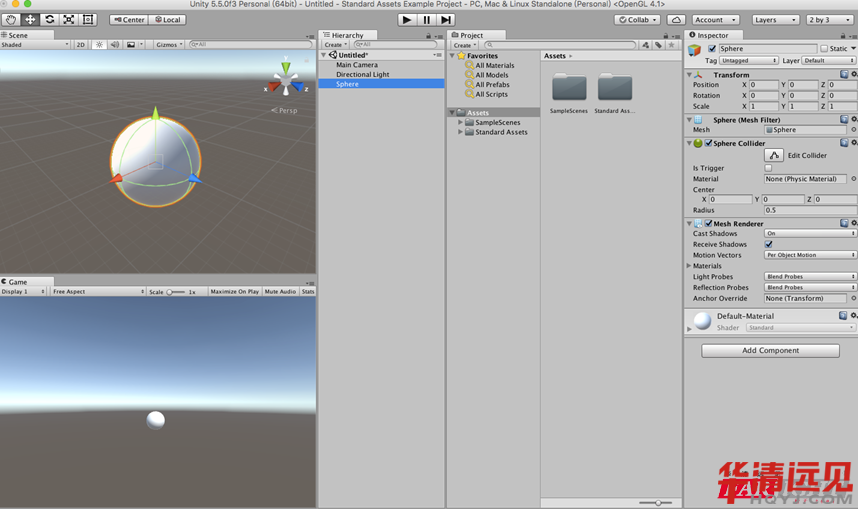Screen dimensions: 858x509
Task: Select the Hand tool in toolbar
Action: 11,19
